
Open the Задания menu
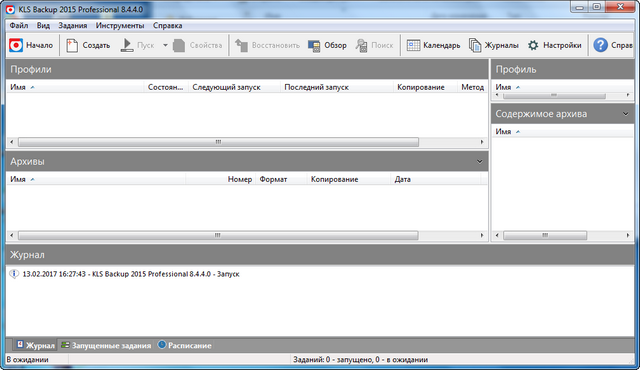[73, 25]
